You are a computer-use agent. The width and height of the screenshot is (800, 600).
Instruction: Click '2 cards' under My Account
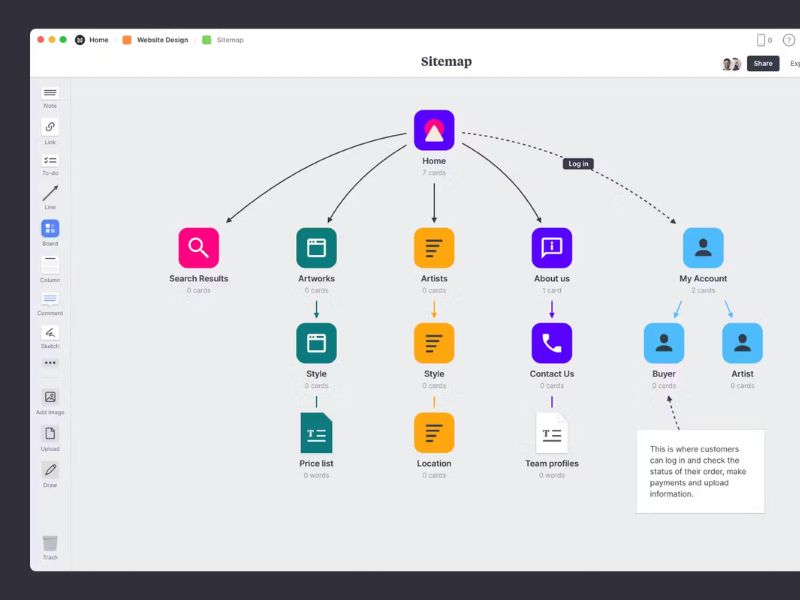703,290
